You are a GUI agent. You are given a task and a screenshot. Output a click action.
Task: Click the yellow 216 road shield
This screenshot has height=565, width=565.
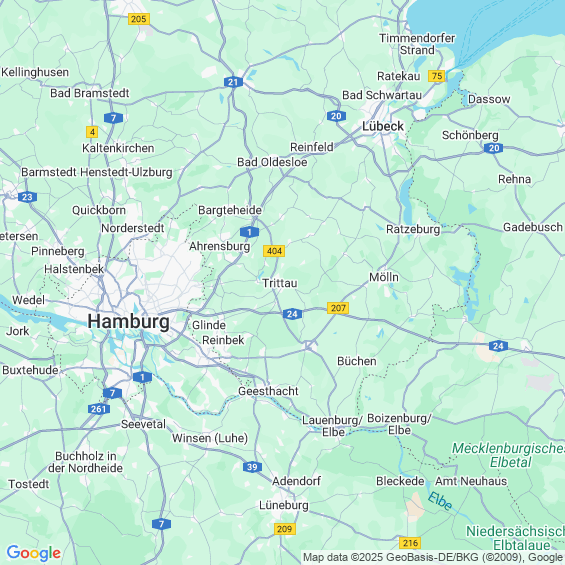pyautogui.click(x=410, y=543)
